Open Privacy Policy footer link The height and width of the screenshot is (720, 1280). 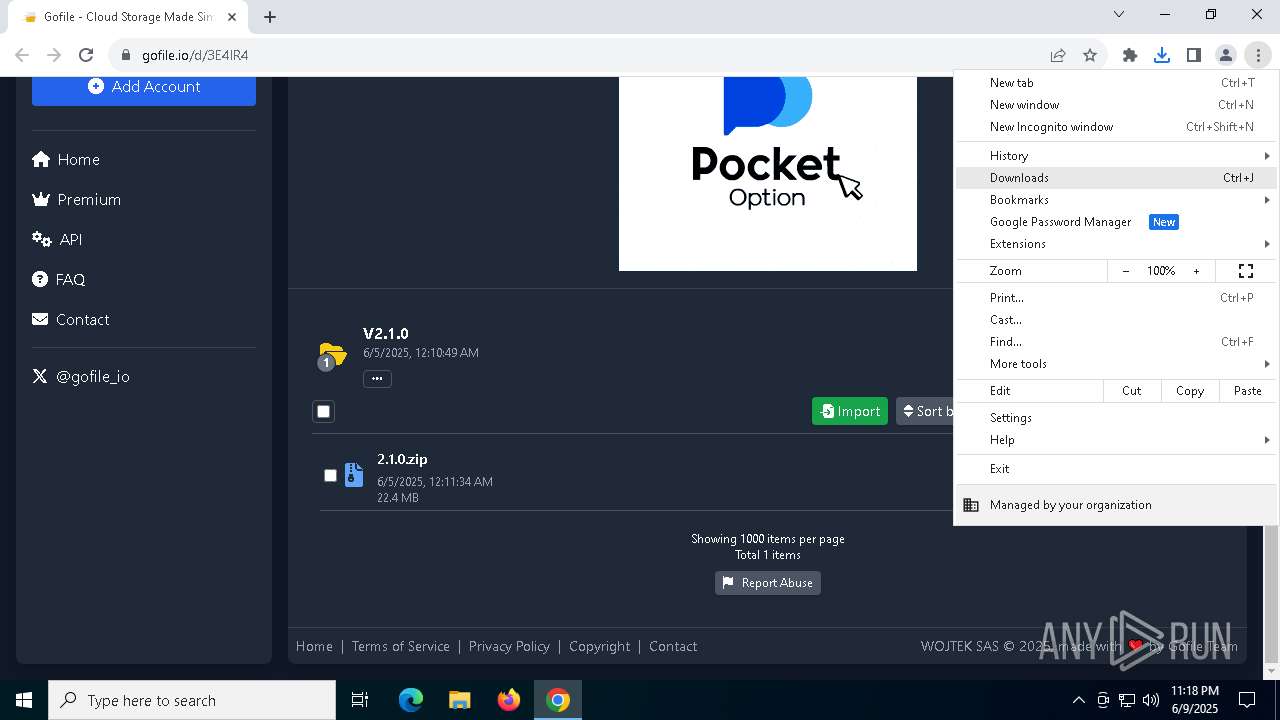pos(509,646)
